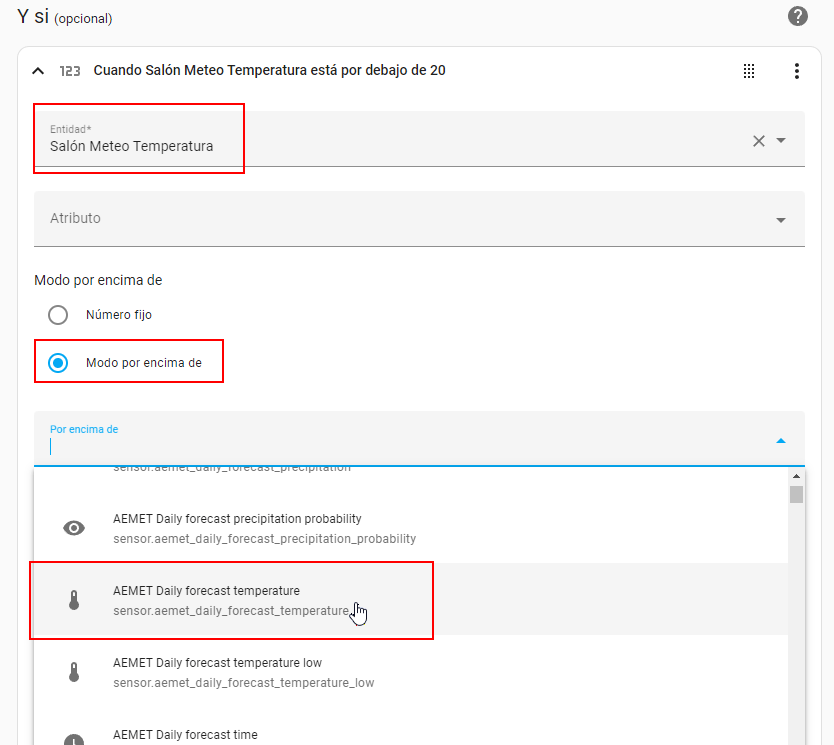Click the scrollbar up arrow in entity list
This screenshot has height=745, width=834.
pos(796,476)
